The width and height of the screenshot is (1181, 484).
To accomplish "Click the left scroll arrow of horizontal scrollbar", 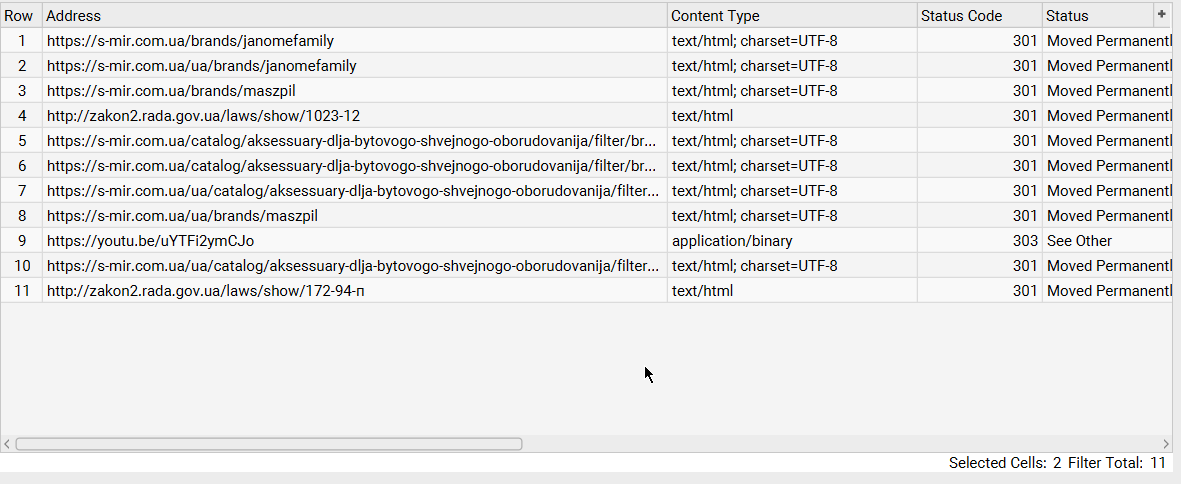I will coord(7,443).
